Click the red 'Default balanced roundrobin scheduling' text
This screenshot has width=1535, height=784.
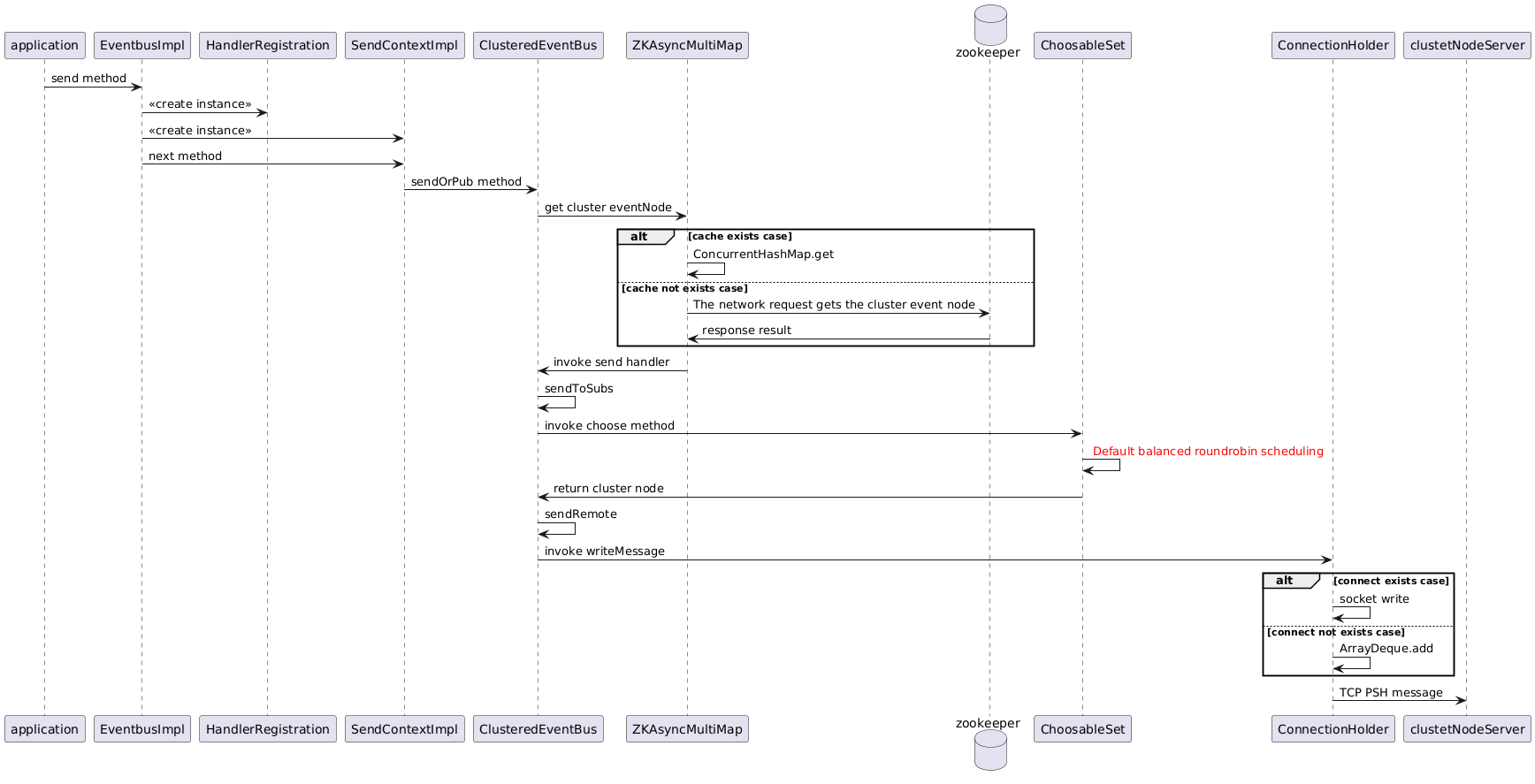pos(1207,452)
